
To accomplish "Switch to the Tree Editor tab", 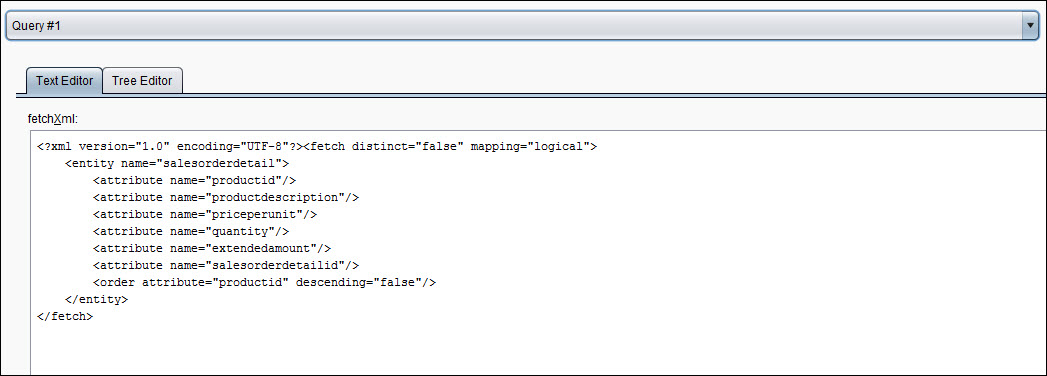I will [142, 81].
